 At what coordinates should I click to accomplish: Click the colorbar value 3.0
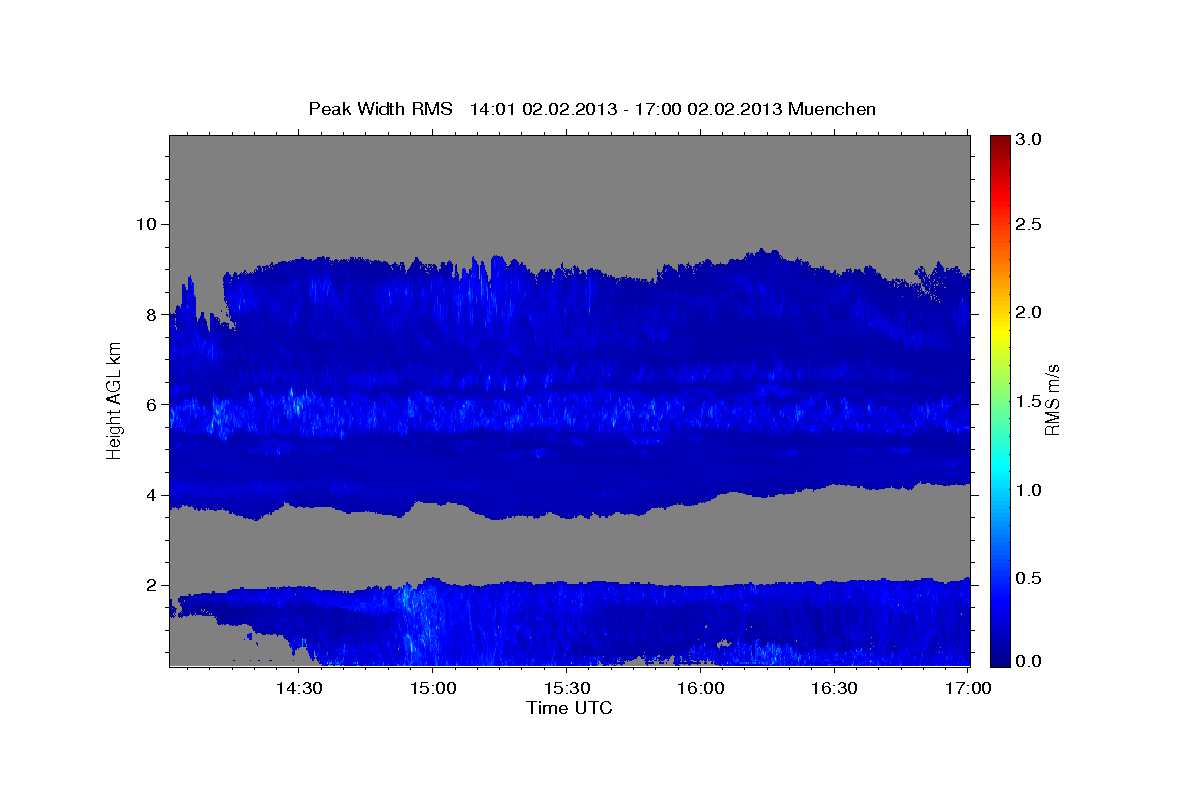coord(1030,140)
